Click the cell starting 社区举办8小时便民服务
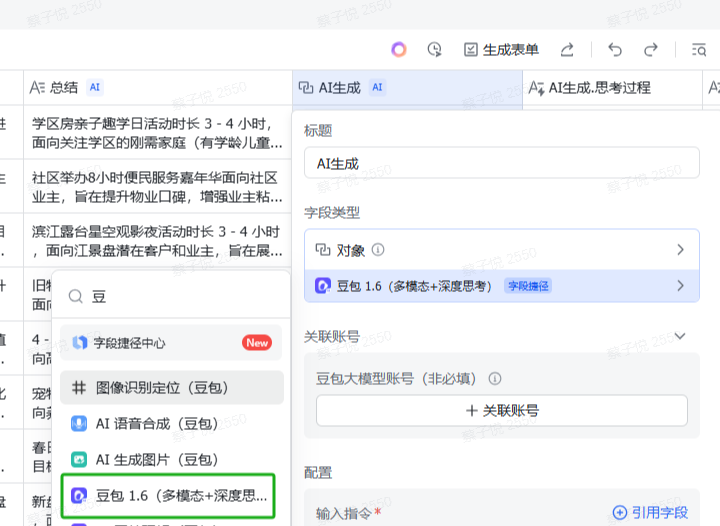The image size is (720, 526). (158, 186)
